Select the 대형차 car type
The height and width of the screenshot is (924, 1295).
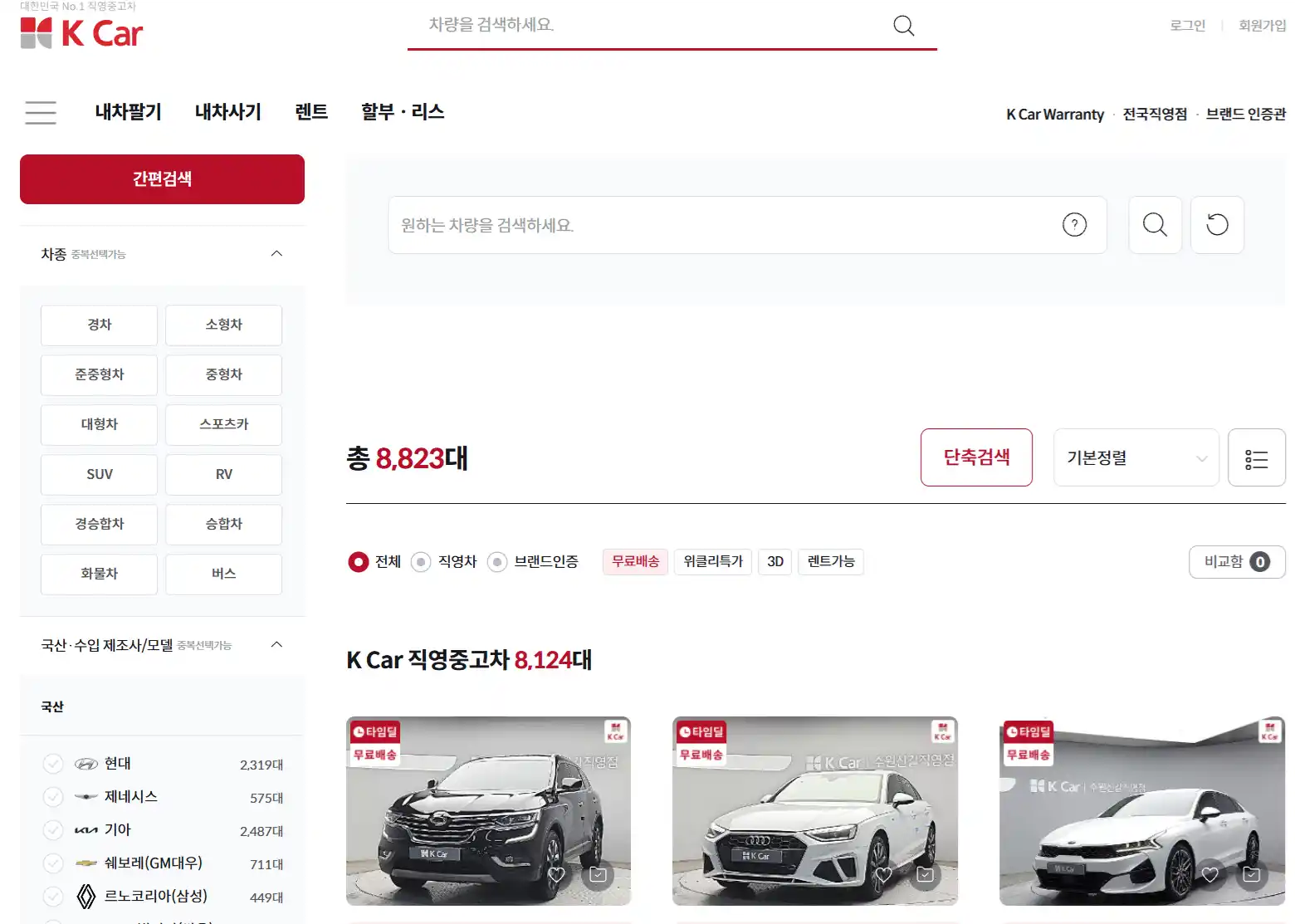tap(99, 424)
